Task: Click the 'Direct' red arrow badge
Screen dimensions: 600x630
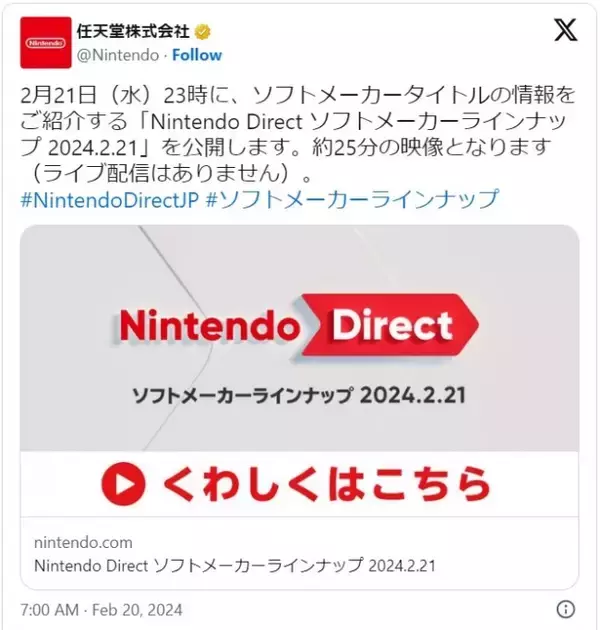Action: [390, 325]
